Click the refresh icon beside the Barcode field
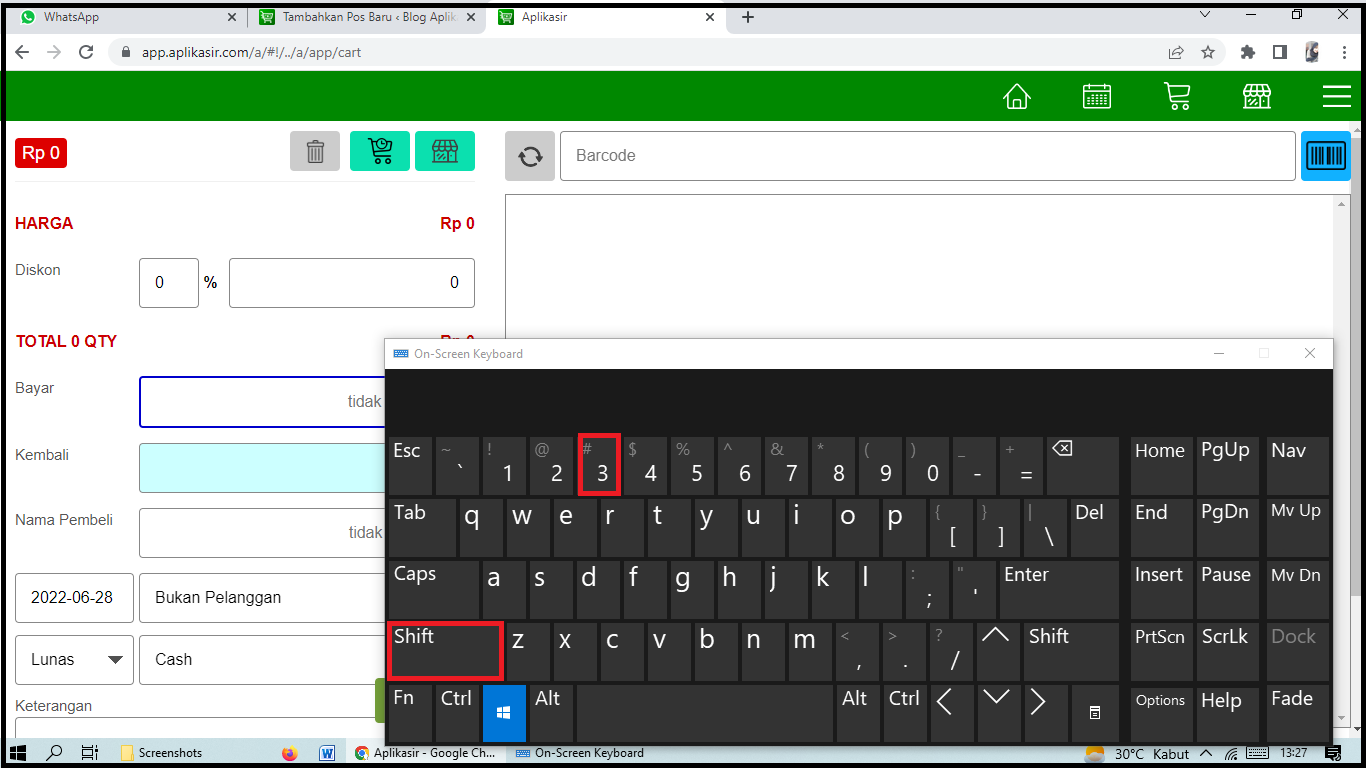Viewport: 1366px width, 768px height. (529, 155)
